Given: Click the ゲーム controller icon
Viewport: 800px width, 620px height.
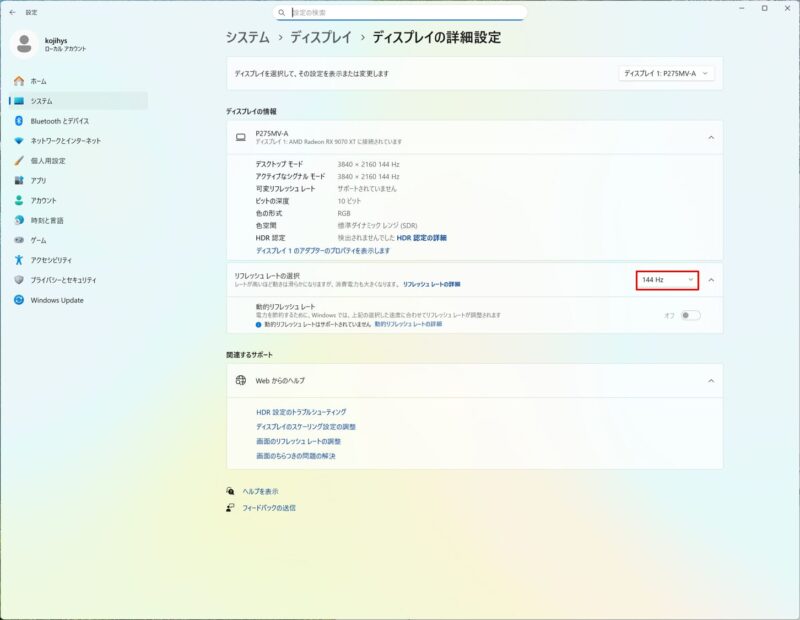Looking at the screenshot, I should [x=19, y=240].
